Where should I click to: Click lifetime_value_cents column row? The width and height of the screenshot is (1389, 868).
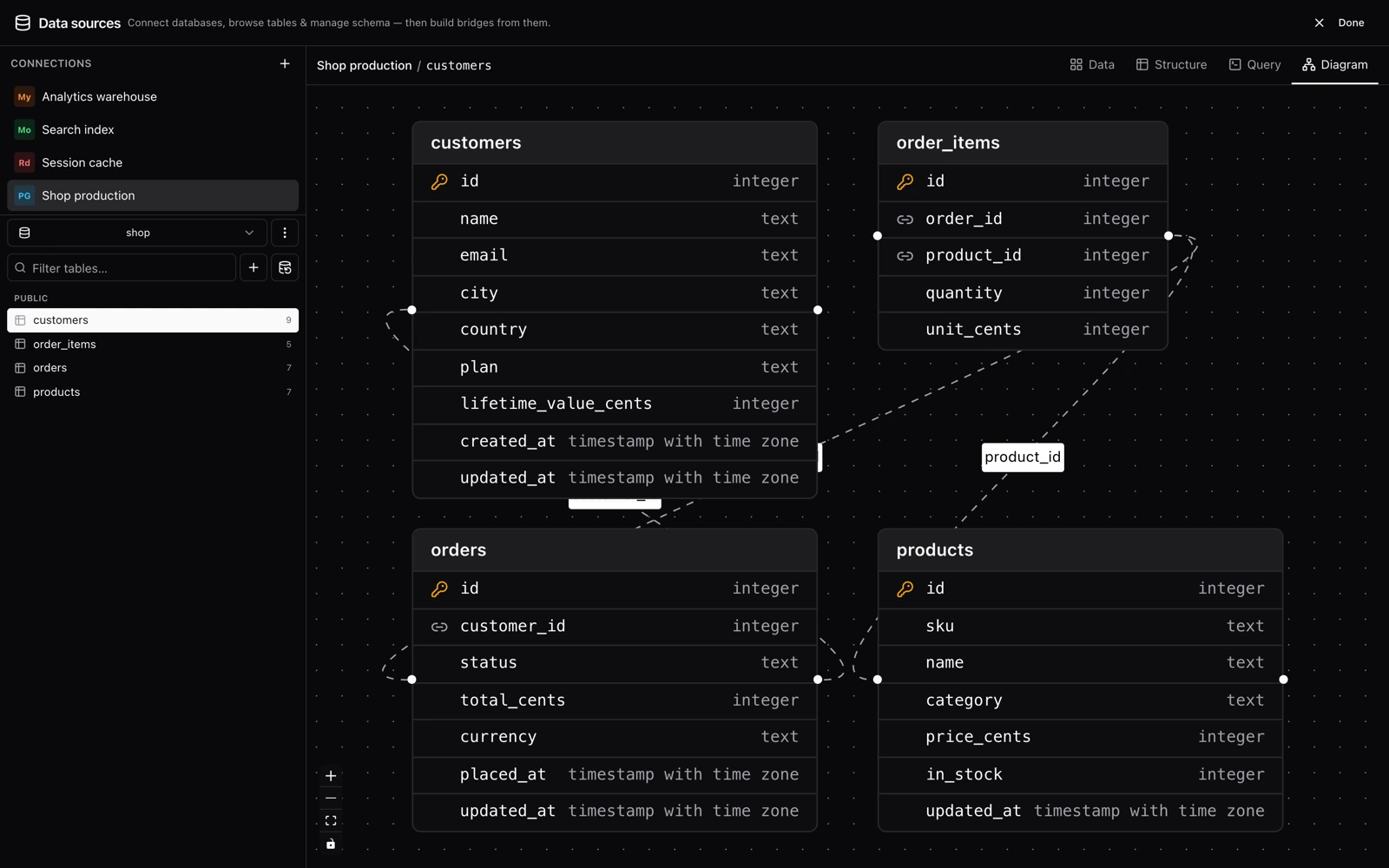click(615, 404)
